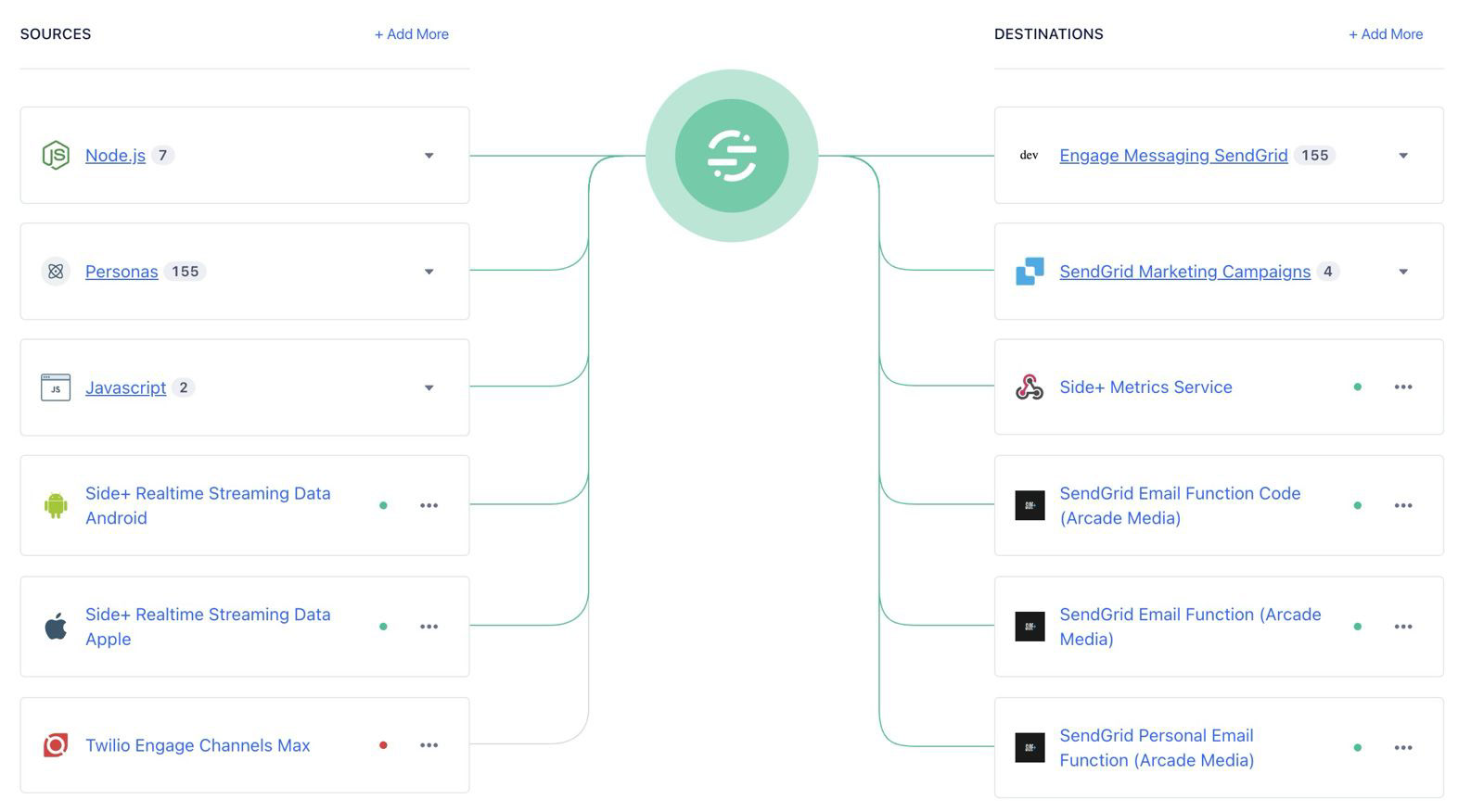Click the webhook icon for Side+ Metrics Service
Screen dimensions: 1484x812
[1030, 387]
